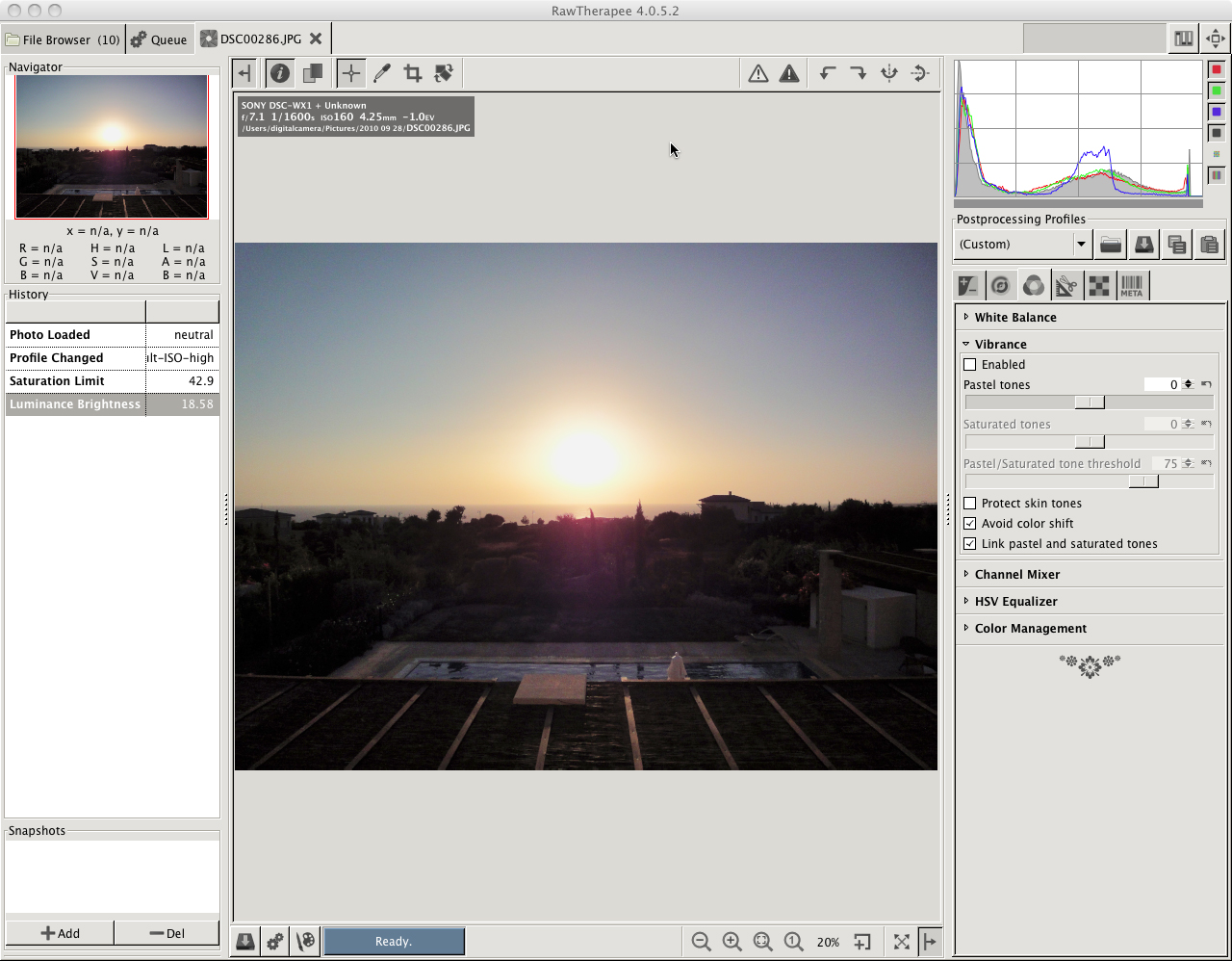Switch to the Transform tab (scissors)
The height and width of the screenshot is (961, 1232).
click(1066, 285)
